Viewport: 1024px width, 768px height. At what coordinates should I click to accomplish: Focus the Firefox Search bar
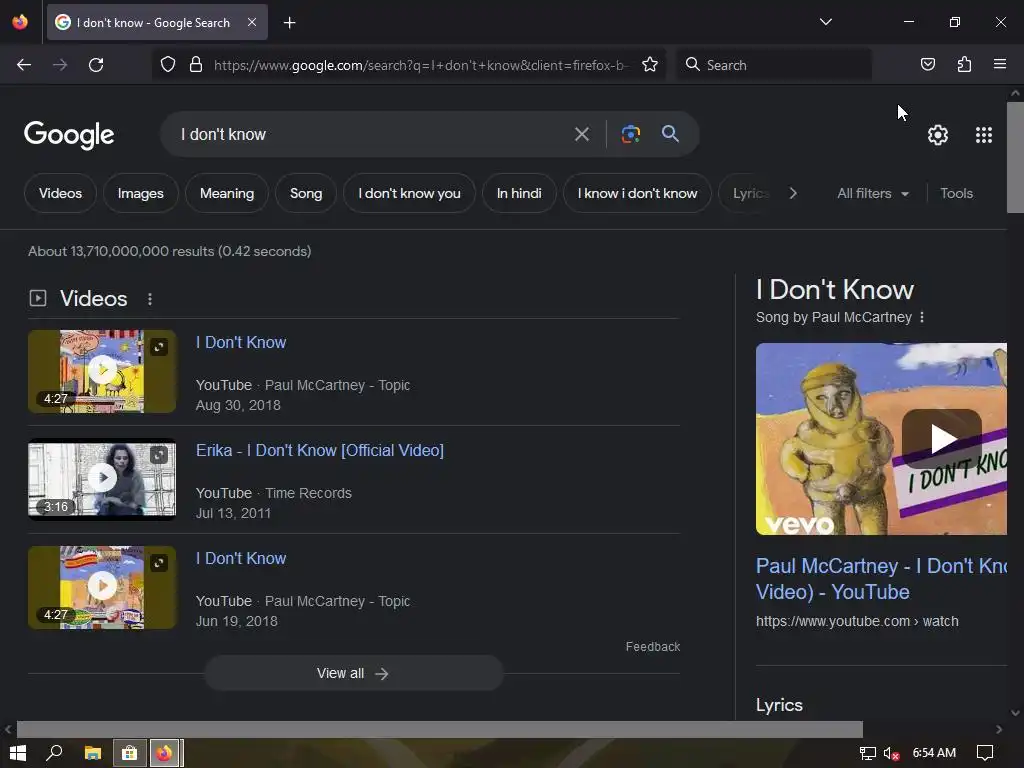[x=774, y=65]
